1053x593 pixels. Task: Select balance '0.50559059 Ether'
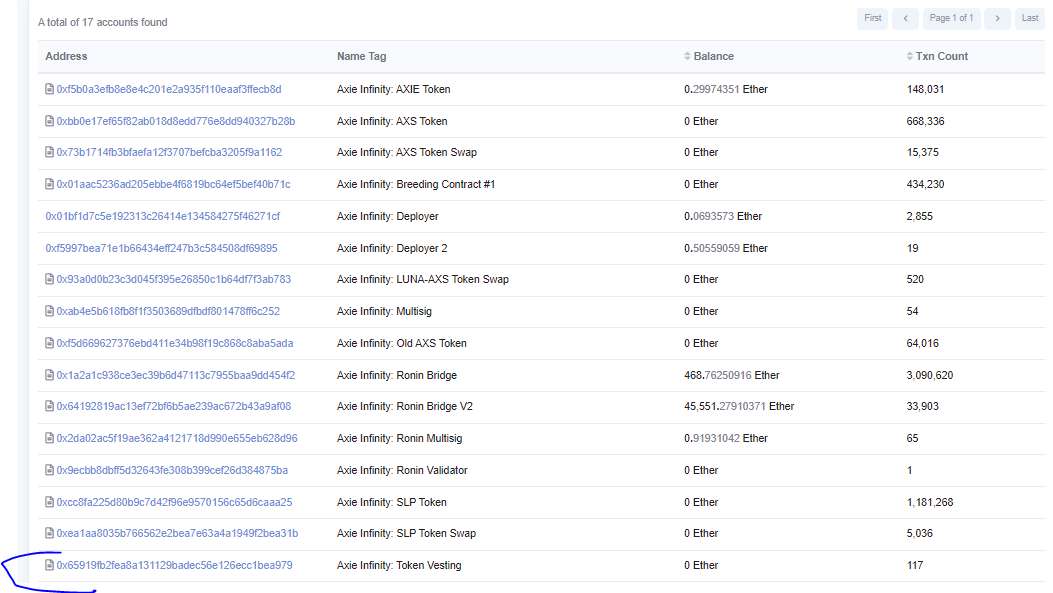726,248
